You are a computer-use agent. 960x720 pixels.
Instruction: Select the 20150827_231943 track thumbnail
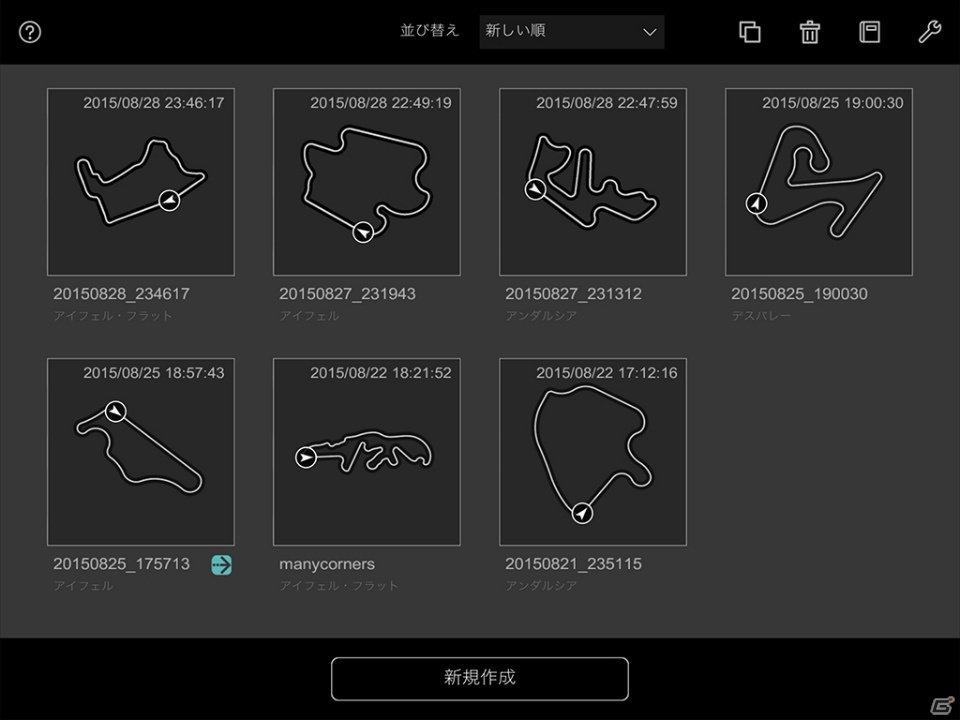[367, 182]
